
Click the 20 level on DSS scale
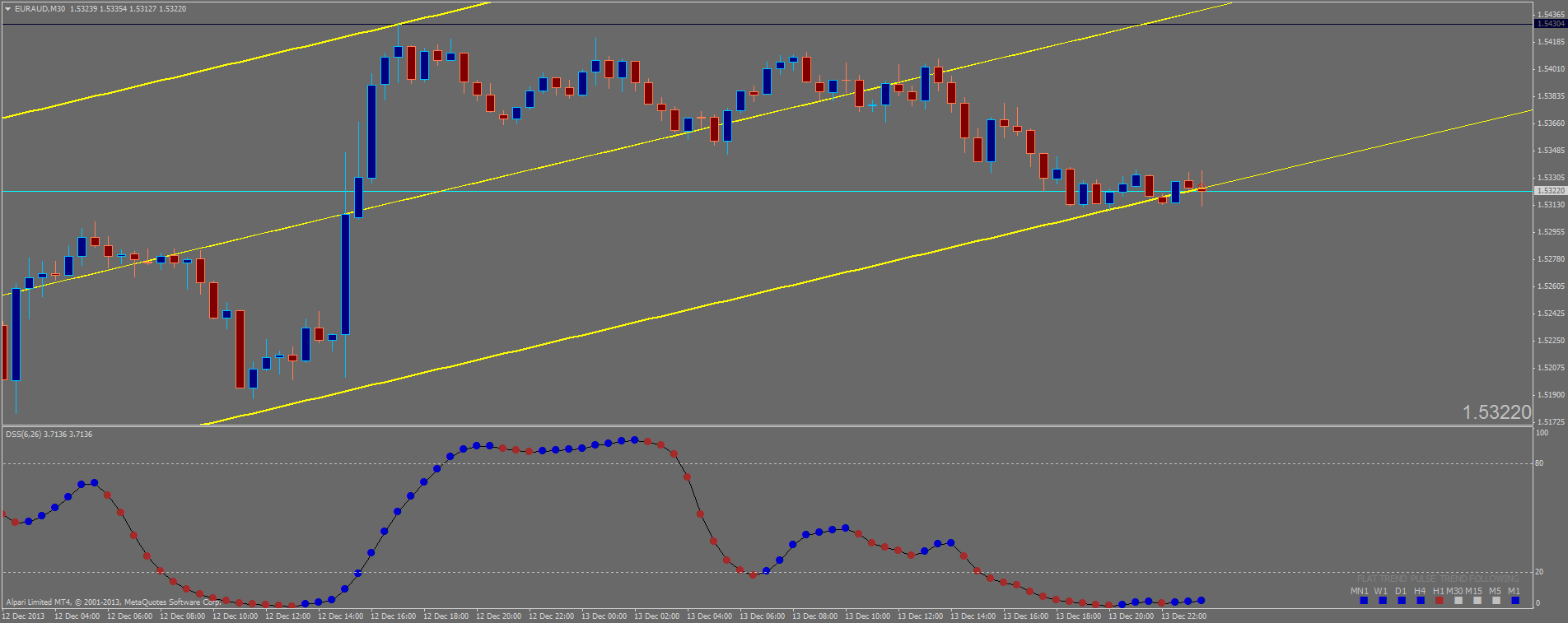[1539, 572]
